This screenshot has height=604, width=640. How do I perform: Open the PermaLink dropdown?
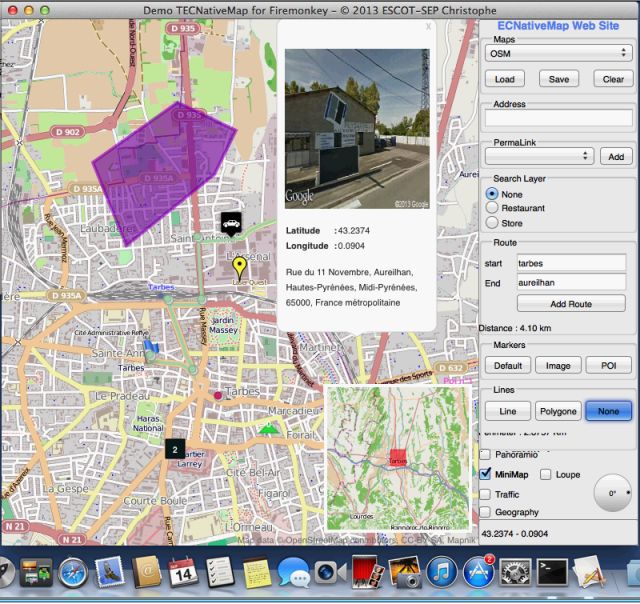coord(539,156)
